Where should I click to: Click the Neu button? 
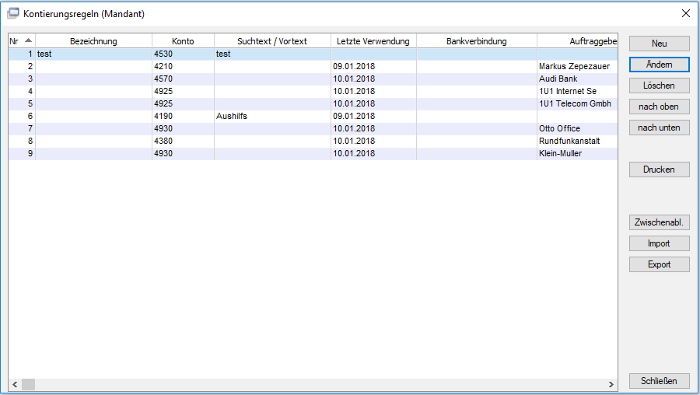(659, 44)
